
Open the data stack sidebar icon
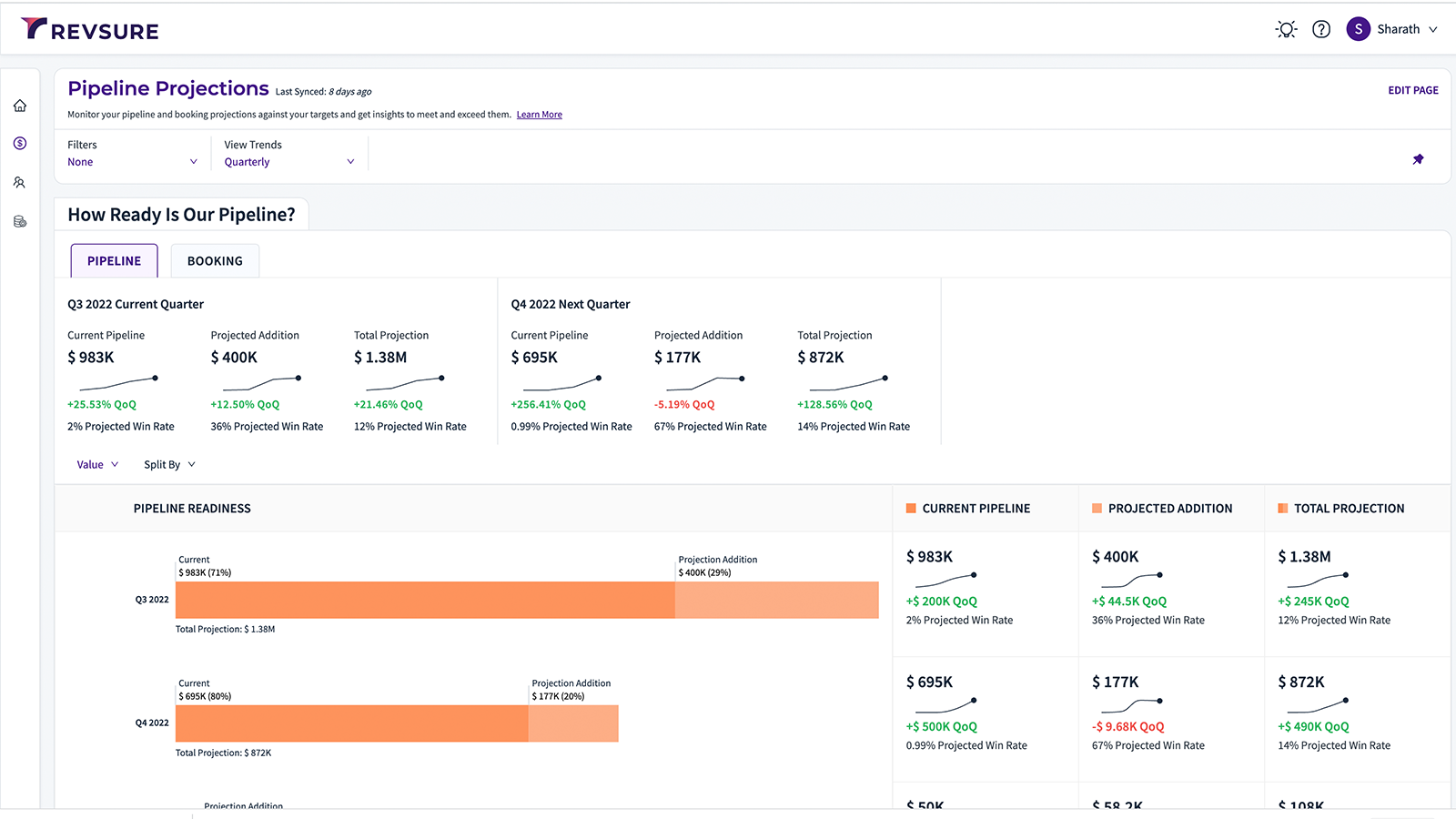20,222
